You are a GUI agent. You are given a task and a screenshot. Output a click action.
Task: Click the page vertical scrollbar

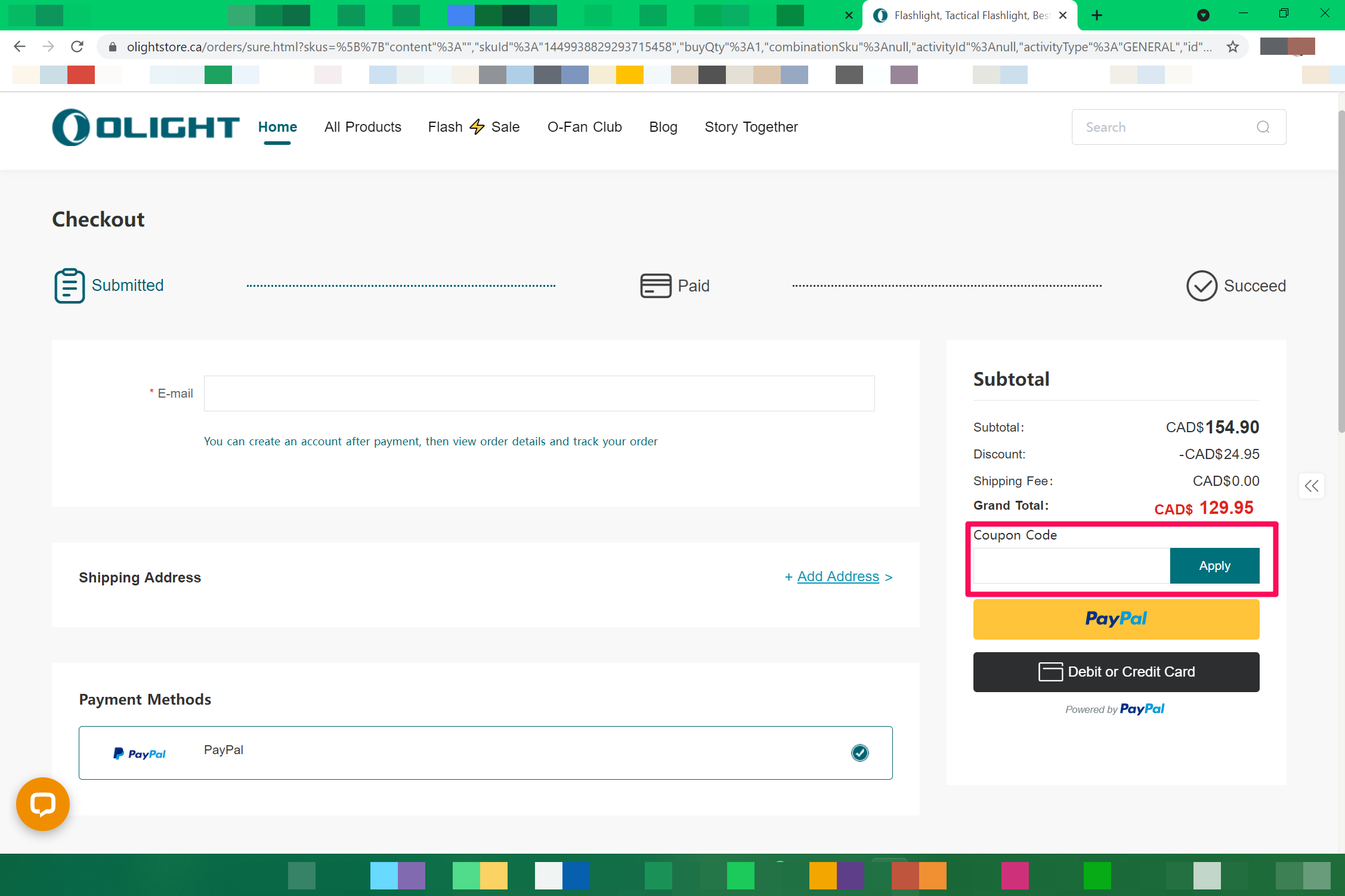[1341, 271]
